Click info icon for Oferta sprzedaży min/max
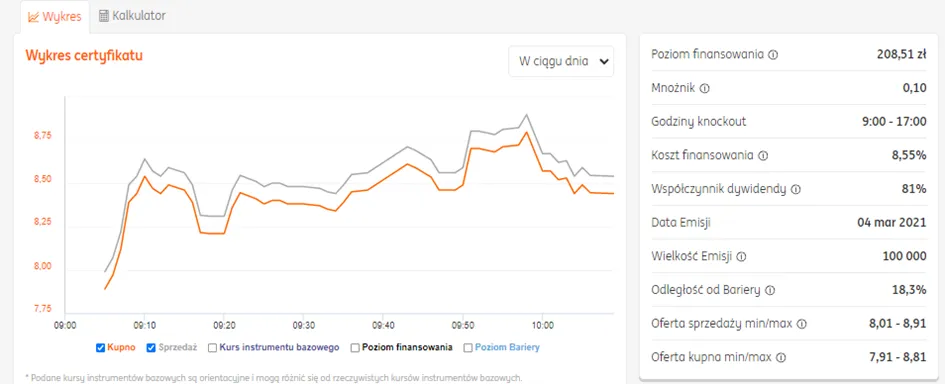 802,324
